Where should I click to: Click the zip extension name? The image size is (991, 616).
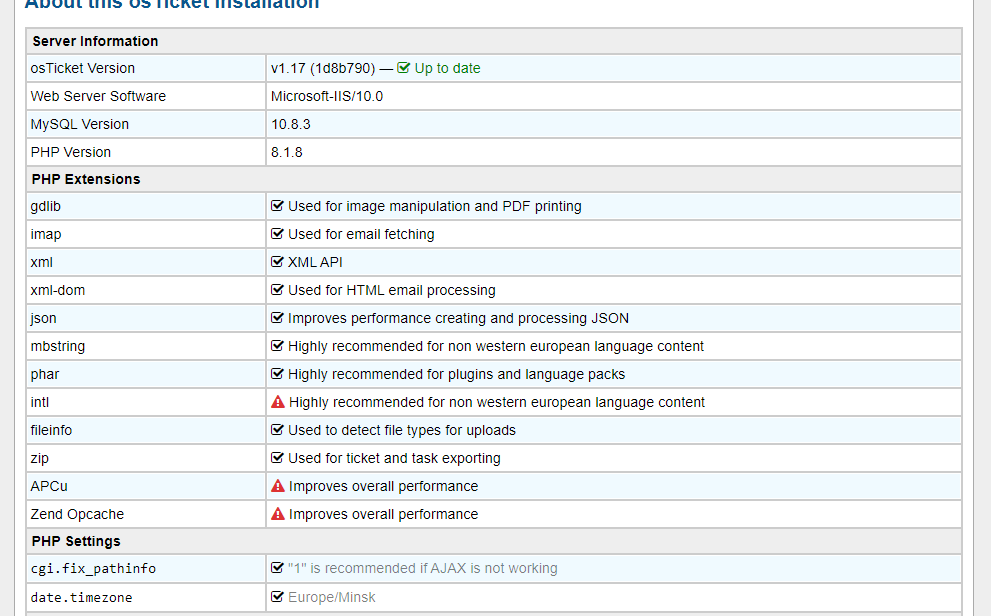click(39, 458)
